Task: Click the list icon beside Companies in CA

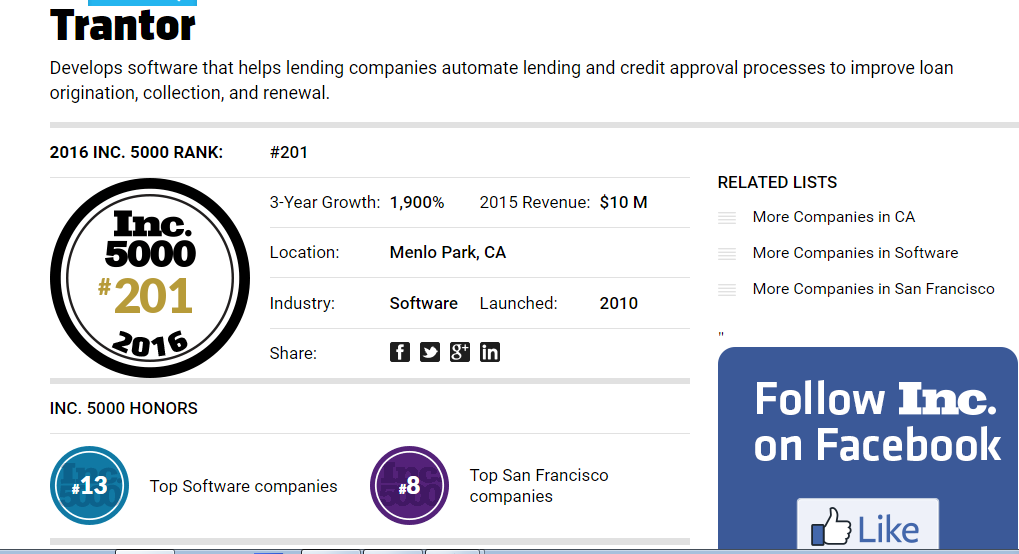Action: [727, 218]
